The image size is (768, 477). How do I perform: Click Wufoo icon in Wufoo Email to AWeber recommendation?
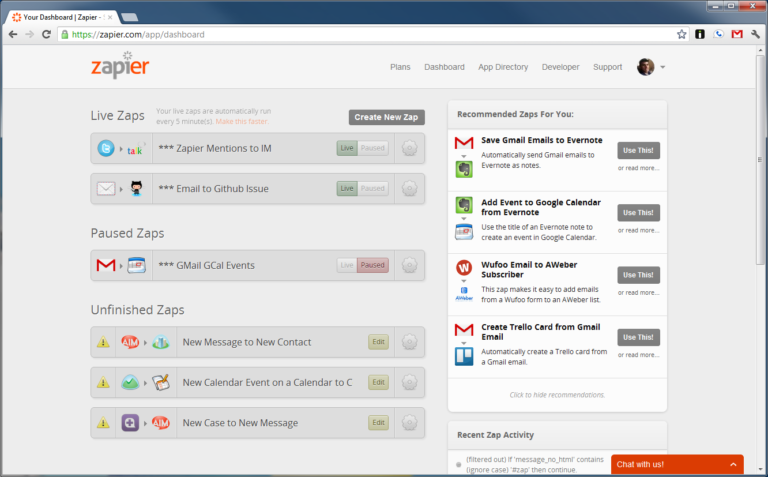464,267
